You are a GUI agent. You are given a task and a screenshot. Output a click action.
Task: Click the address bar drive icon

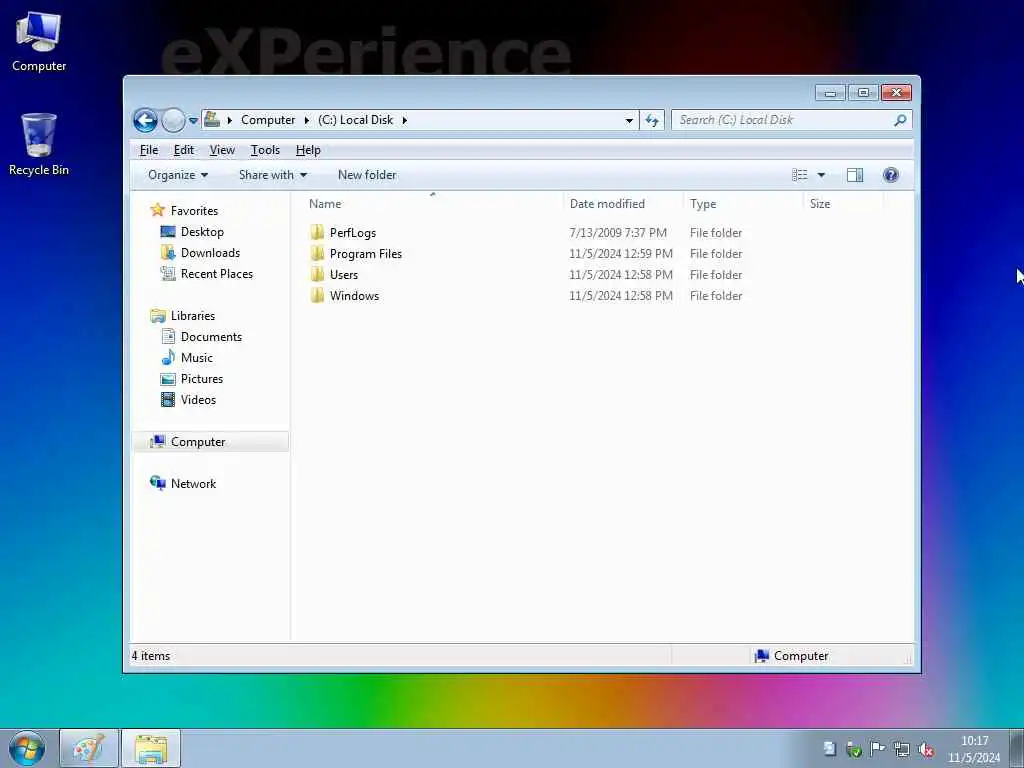coord(212,120)
